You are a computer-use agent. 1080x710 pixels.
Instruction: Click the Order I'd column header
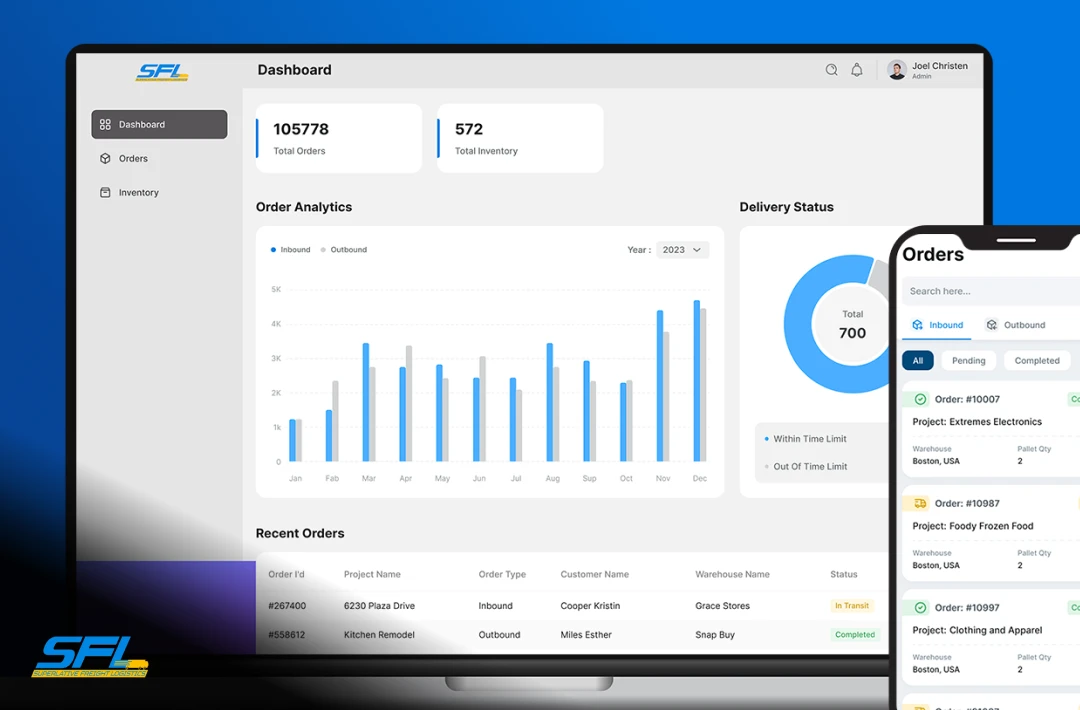(x=286, y=574)
